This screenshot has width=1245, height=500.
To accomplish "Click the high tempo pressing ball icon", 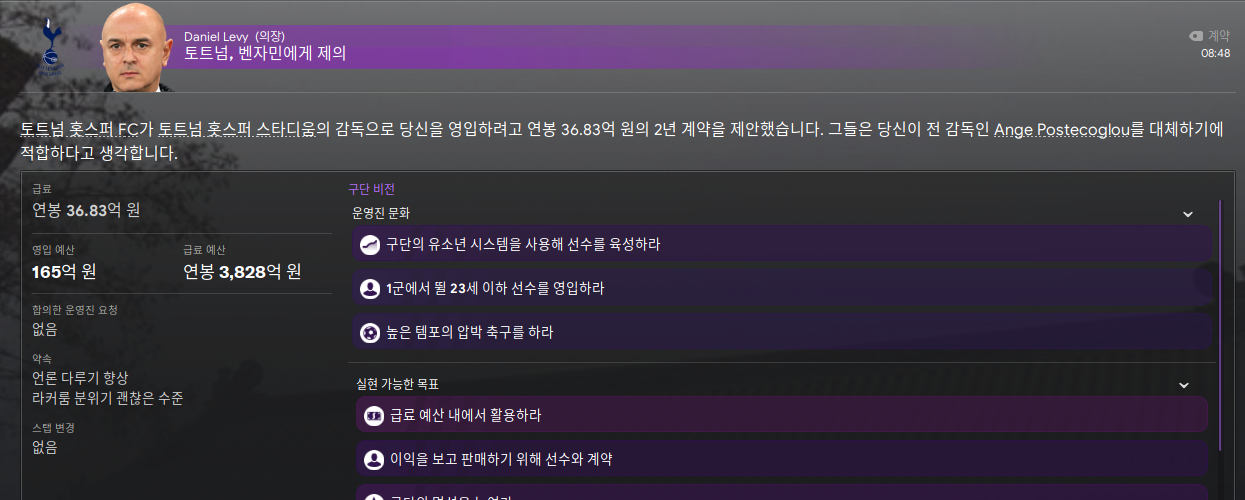I will click(370, 332).
